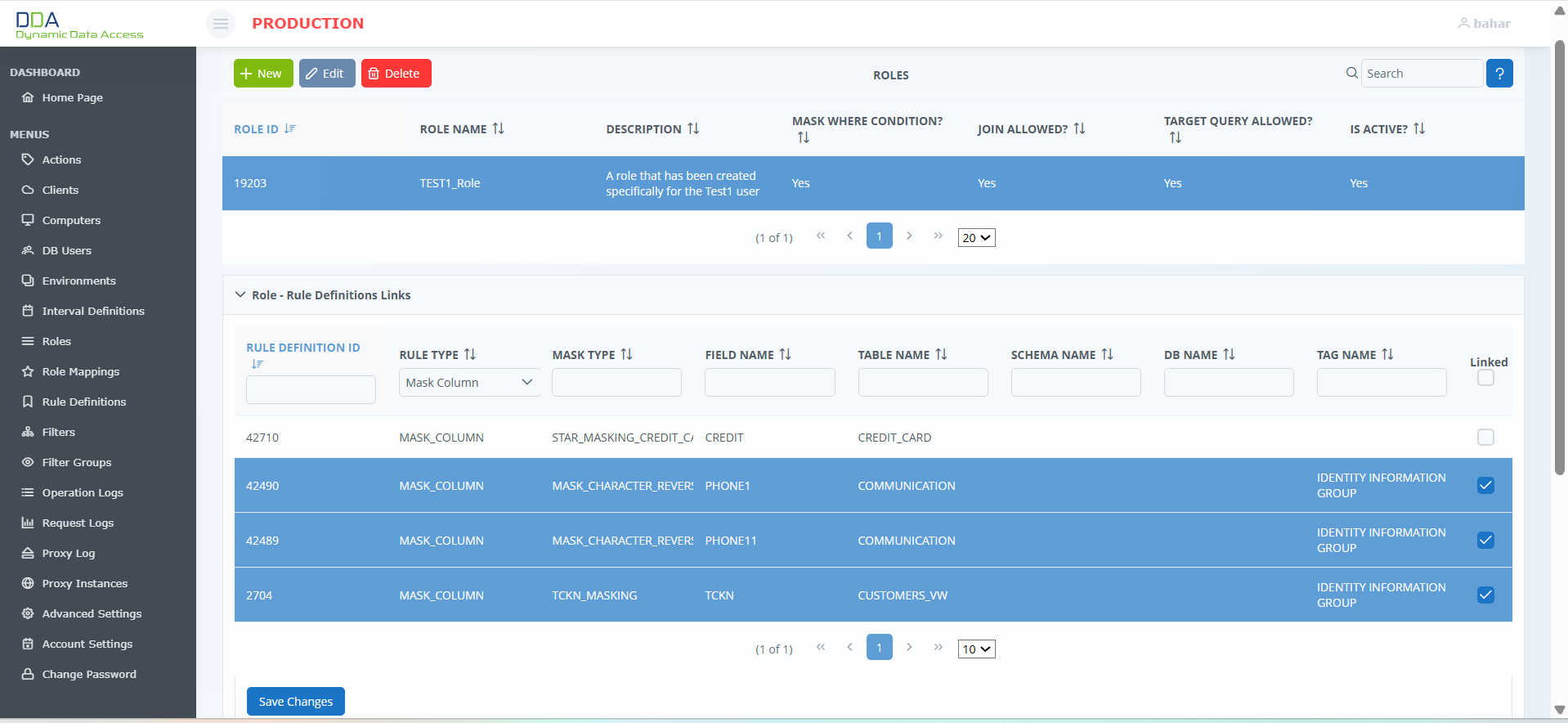
Task: Open DB Users menu item
Action: click(x=67, y=250)
